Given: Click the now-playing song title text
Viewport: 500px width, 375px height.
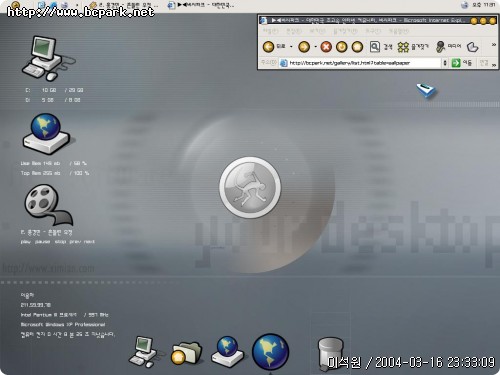Looking at the screenshot, I should [46, 232].
